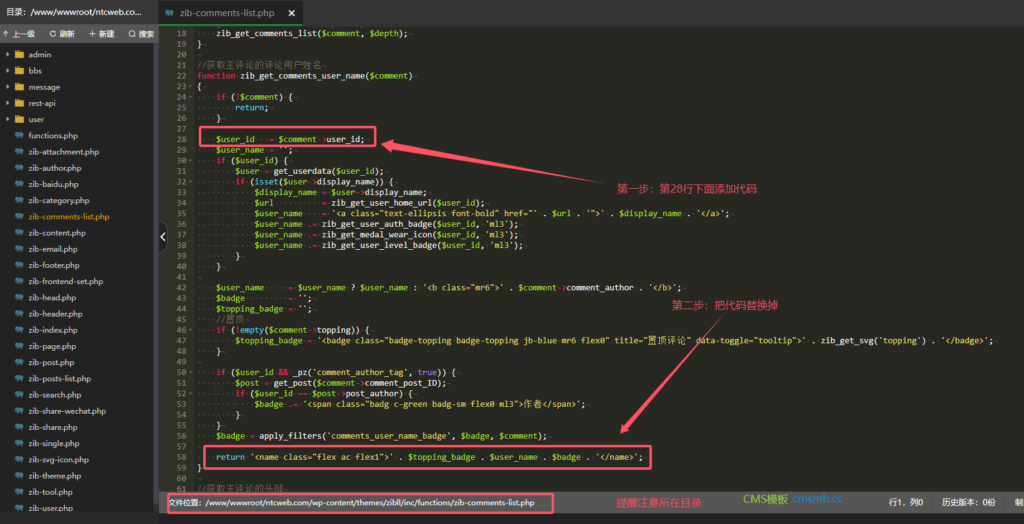
Task: Place cursor on apply_filters line 56
Action: (x=381, y=436)
